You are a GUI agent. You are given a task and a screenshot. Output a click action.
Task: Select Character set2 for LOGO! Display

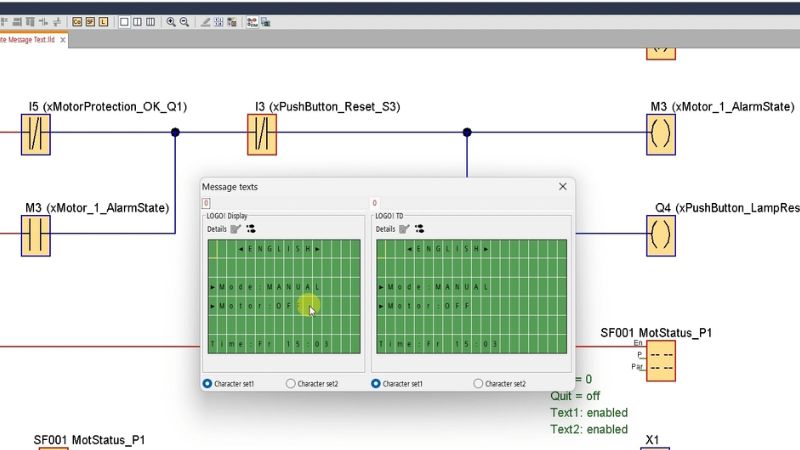click(x=290, y=383)
